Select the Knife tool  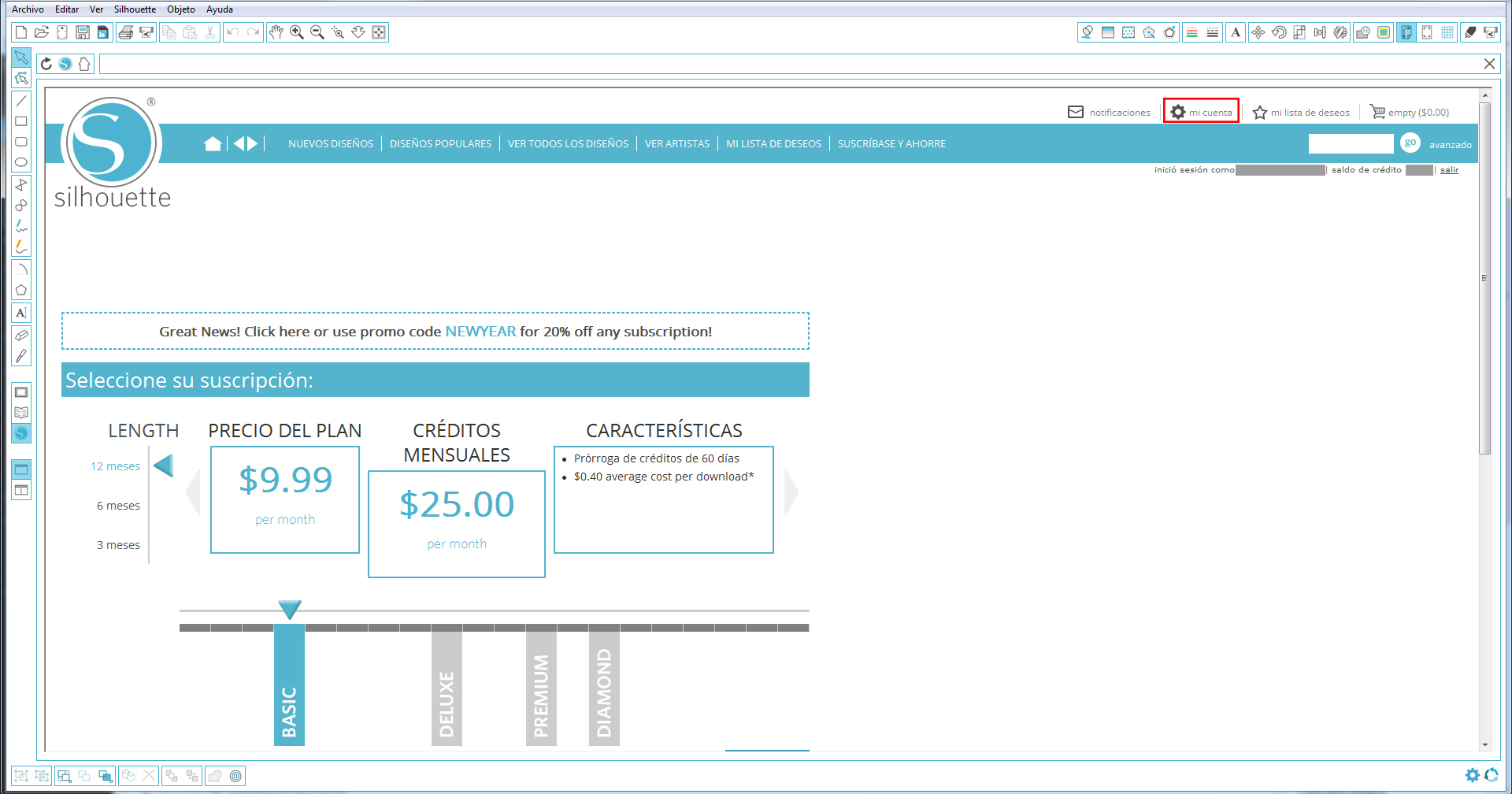click(x=21, y=356)
